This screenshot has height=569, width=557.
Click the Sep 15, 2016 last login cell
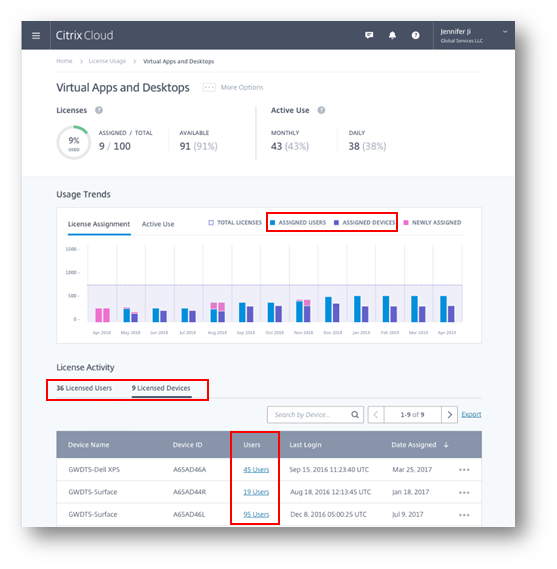pos(329,470)
